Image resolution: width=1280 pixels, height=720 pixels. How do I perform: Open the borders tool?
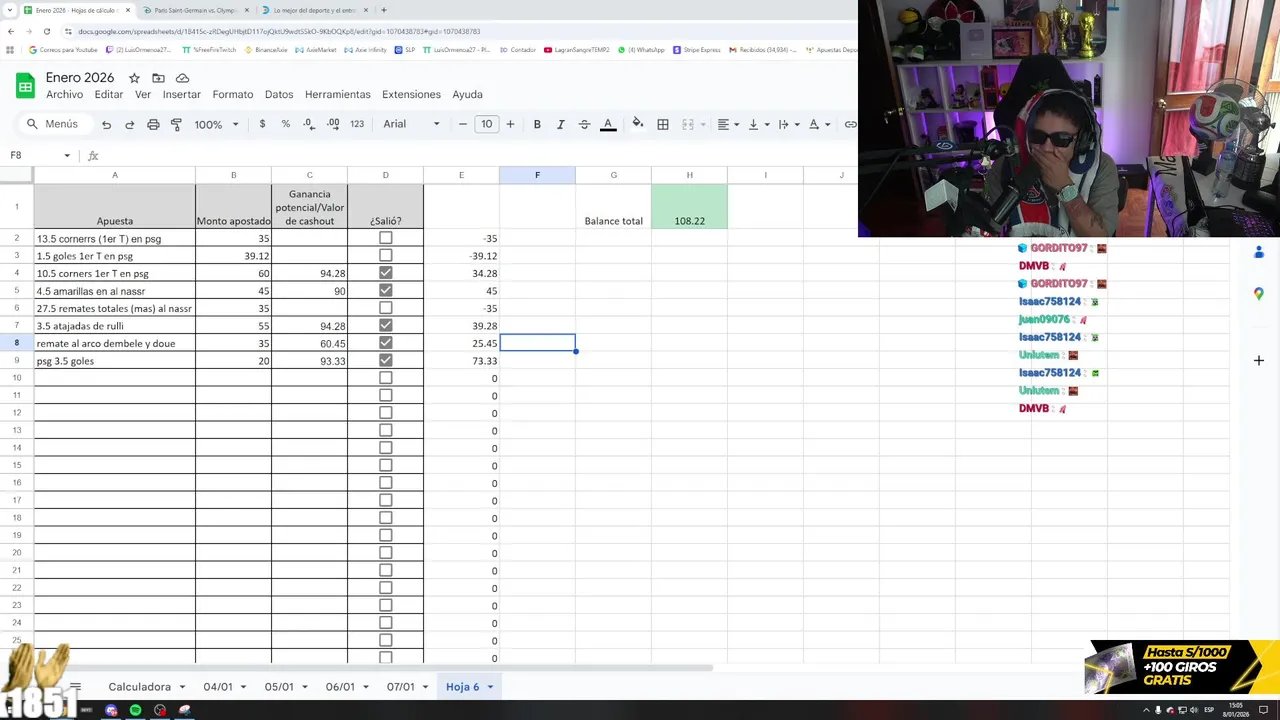(x=663, y=124)
